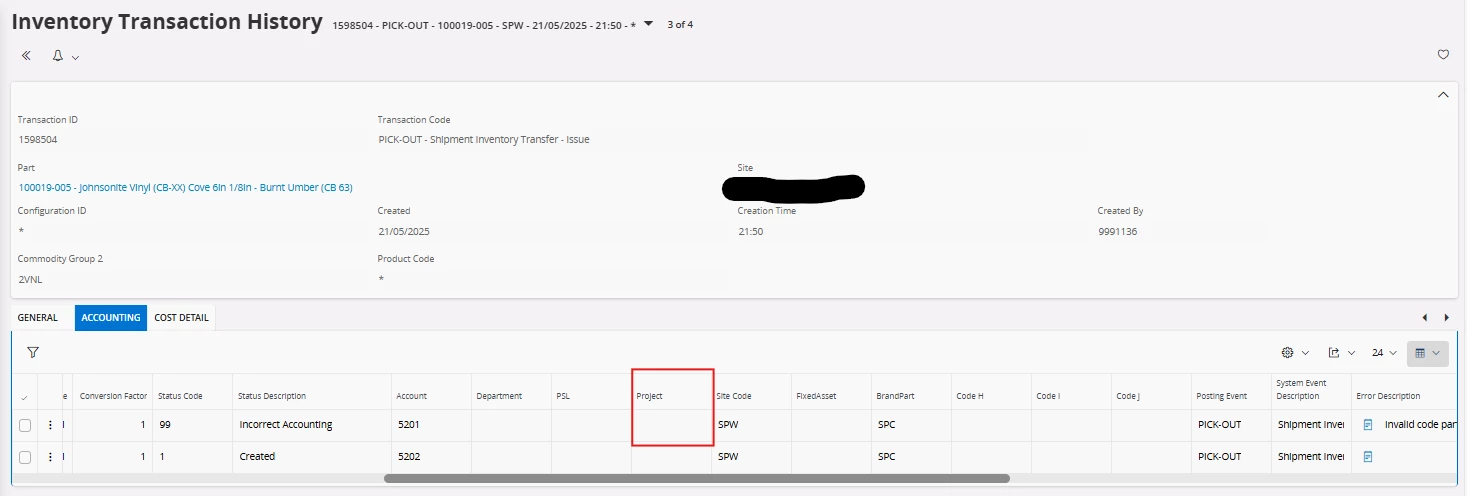Mark page as favorite with heart icon
This screenshot has height=496, width=1467.
point(1443,55)
